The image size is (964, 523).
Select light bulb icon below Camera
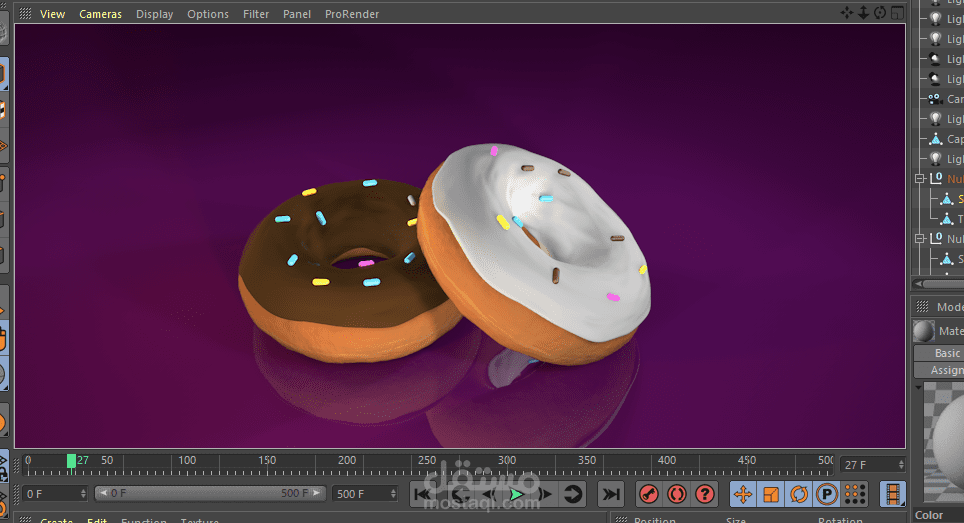[x=935, y=119]
